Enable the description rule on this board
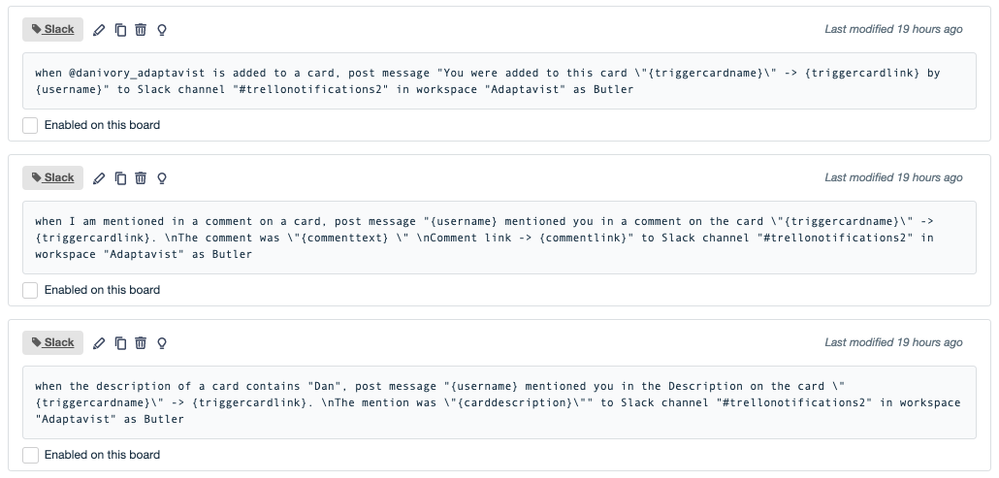 pyautogui.click(x=30, y=455)
